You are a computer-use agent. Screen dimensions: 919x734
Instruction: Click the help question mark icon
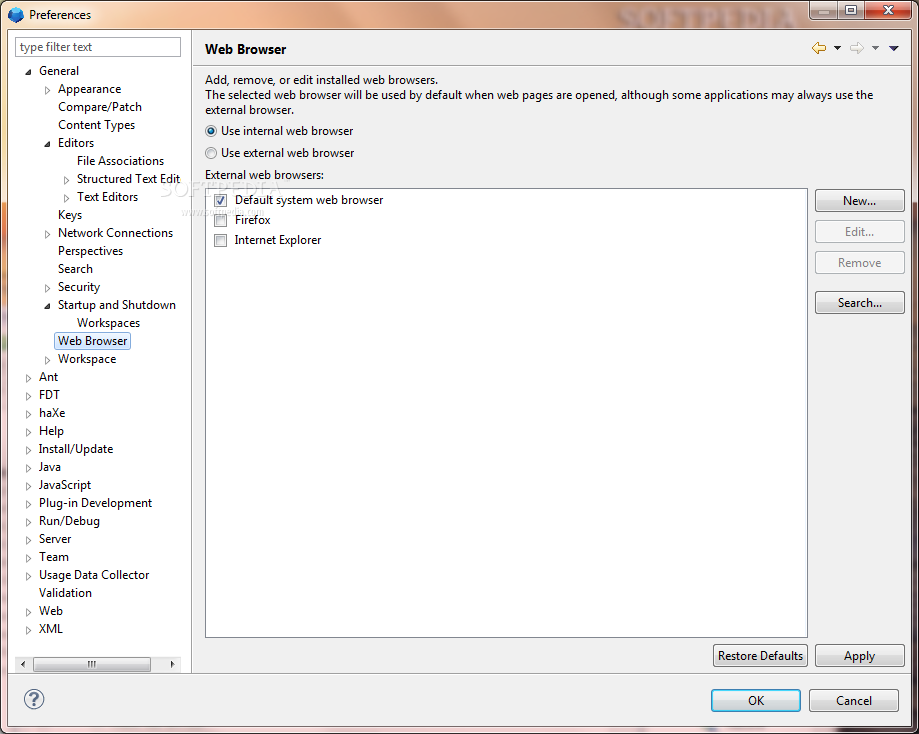pyautogui.click(x=34, y=699)
